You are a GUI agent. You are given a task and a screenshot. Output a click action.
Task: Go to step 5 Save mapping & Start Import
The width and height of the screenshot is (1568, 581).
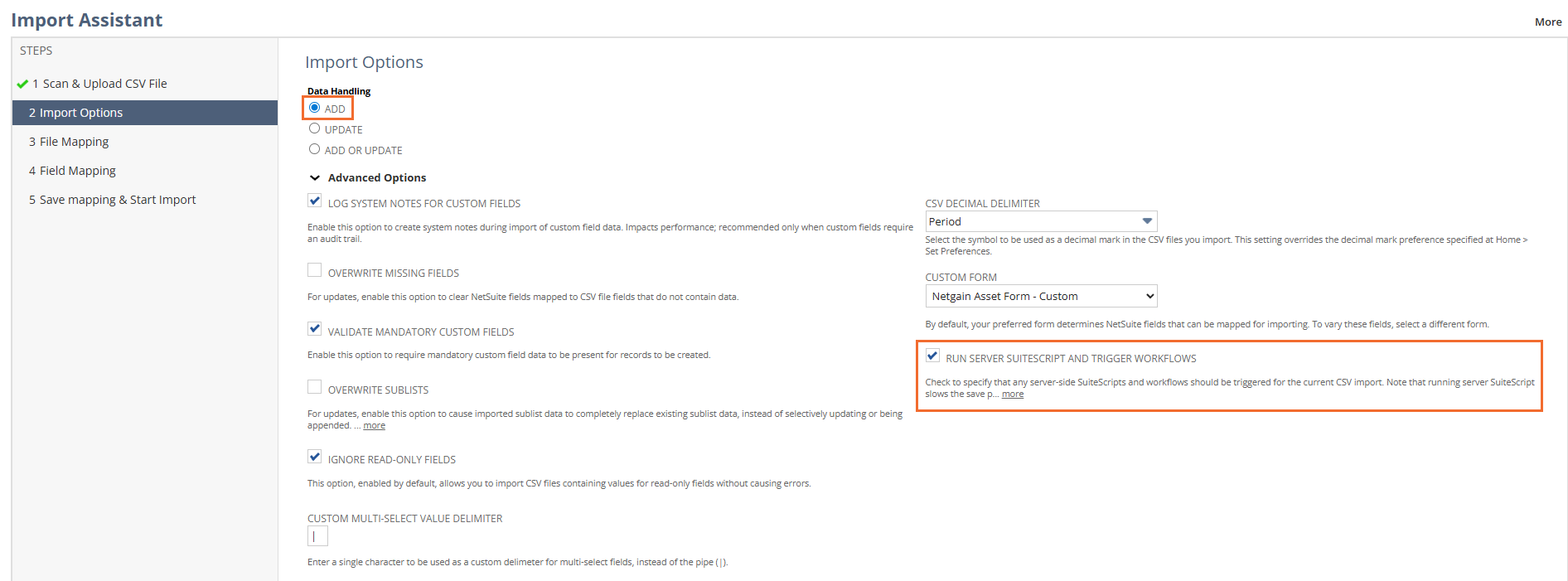coord(113,200)
